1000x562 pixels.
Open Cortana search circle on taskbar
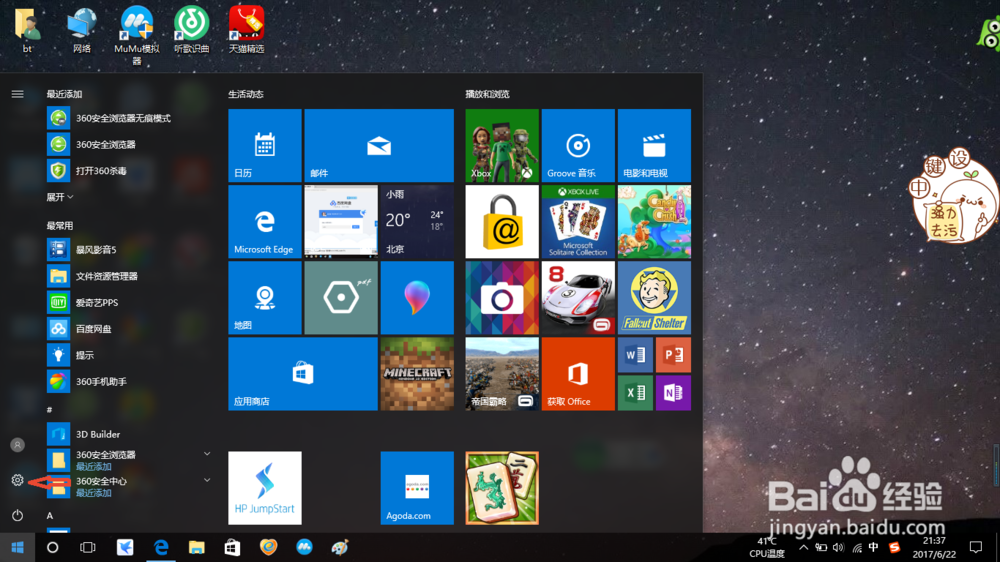[52, 547]
